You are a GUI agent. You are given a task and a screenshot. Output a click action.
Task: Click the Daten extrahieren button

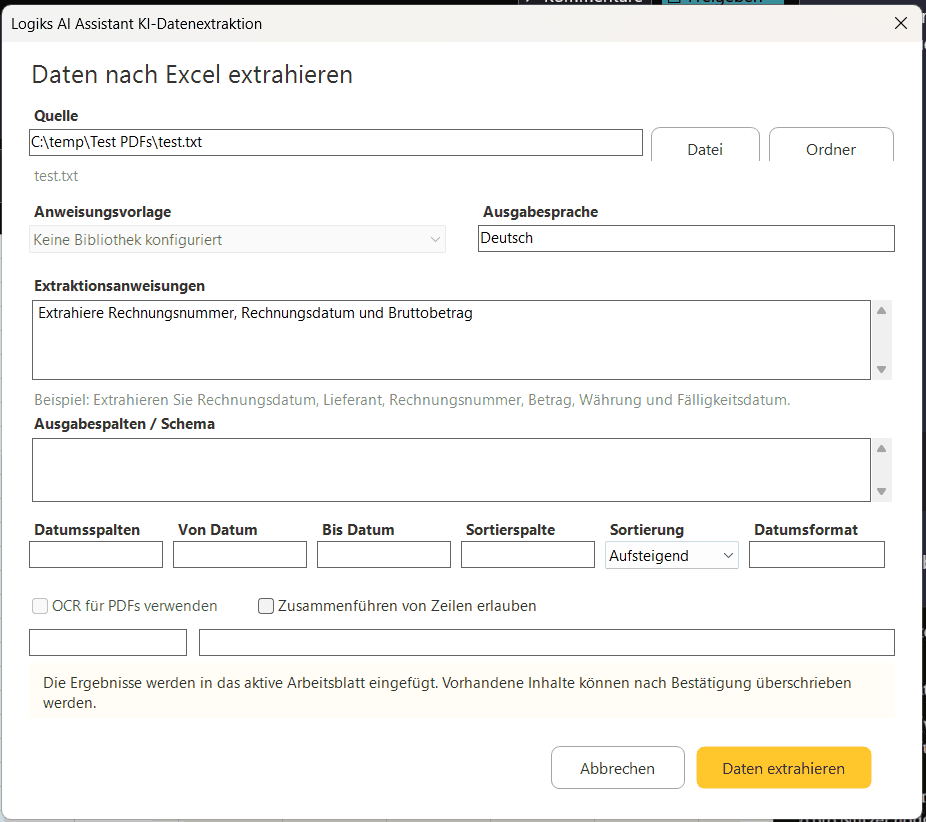tap(784, 768)
